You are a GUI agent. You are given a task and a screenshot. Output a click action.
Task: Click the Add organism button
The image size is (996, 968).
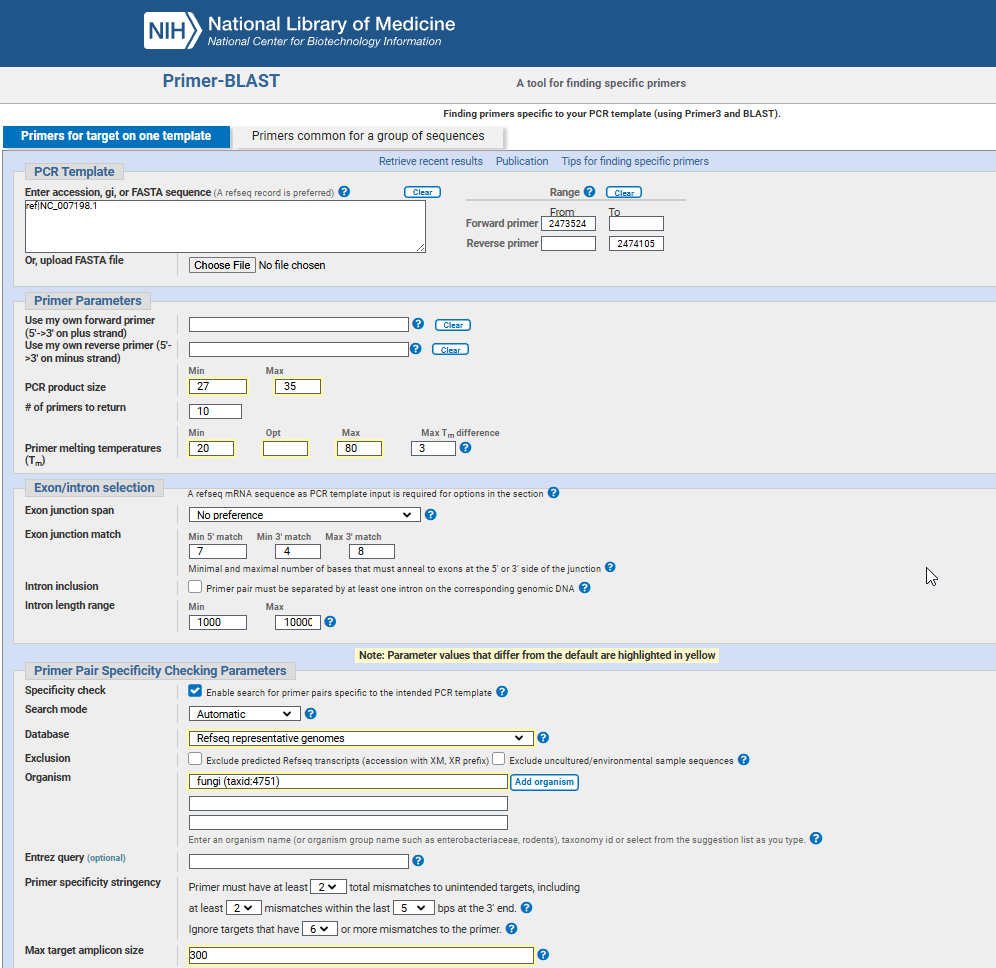click(x=544, y=782)
